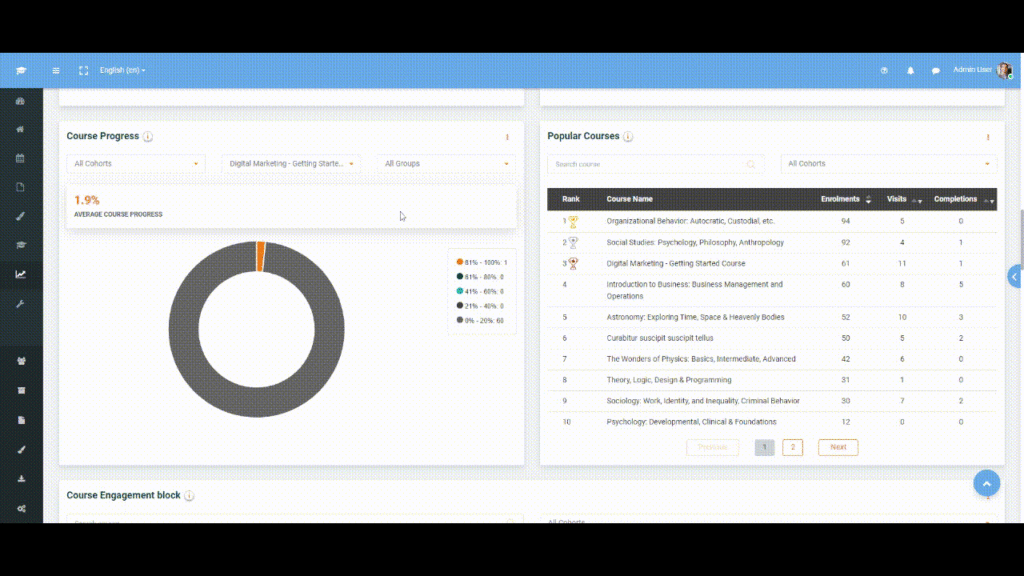Click the calendar icon in the sidebar

point(20,158)
